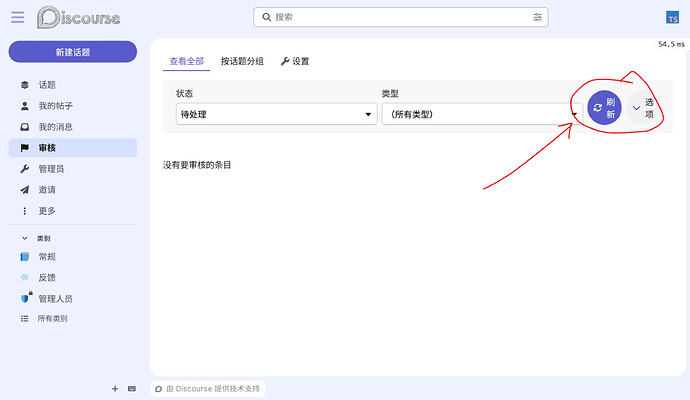
Task: Switch to the 按话题分组 tab
Action: coord(242,61)
